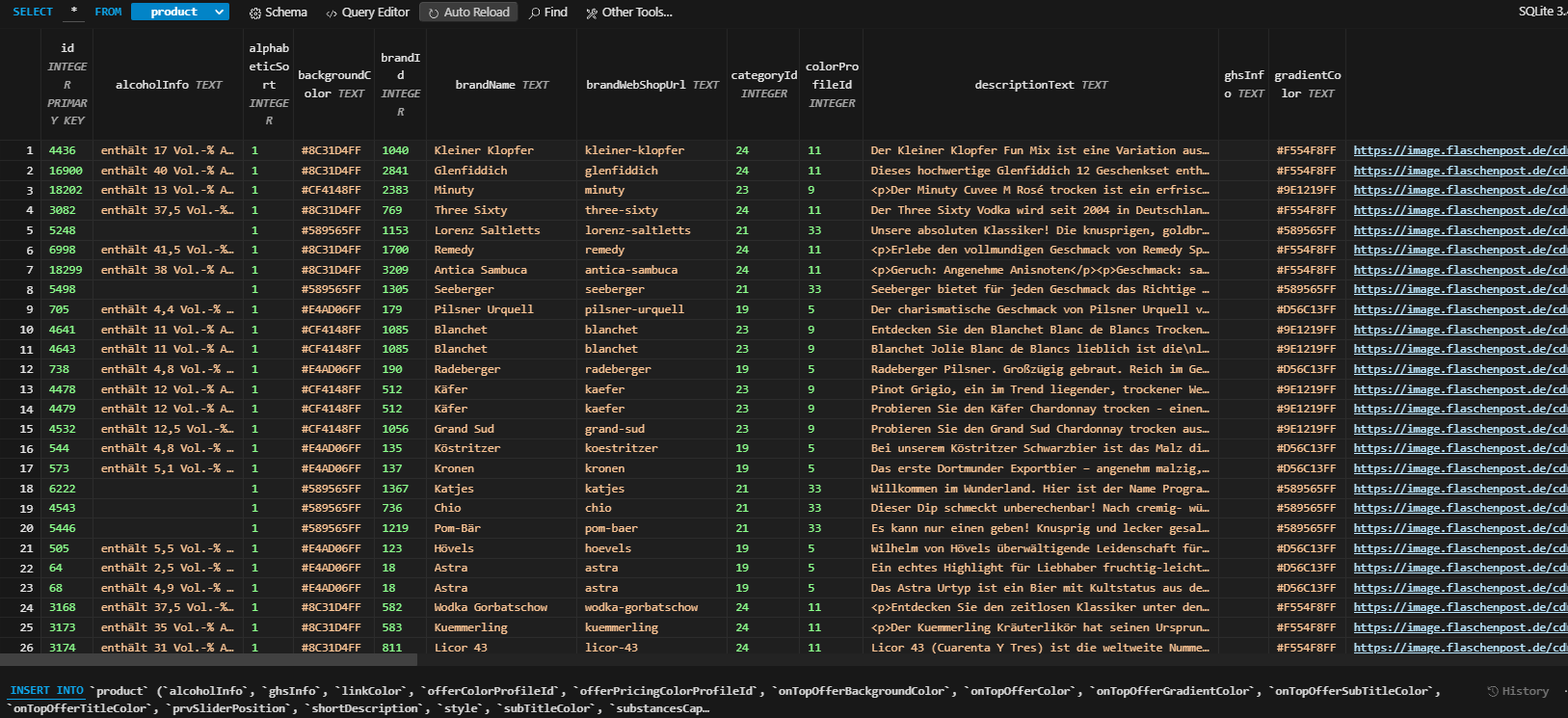This screenshot has width=1568, height=718.
Task: Open image link in Kleiner Klopfer row
Action: 1460,150
